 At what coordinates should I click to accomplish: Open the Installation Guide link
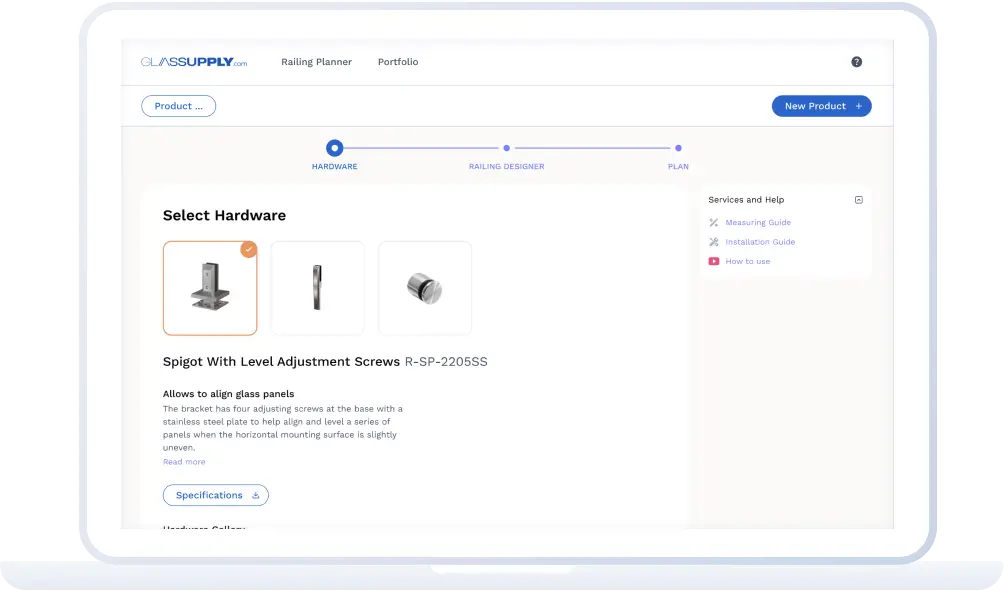[760, 242]
